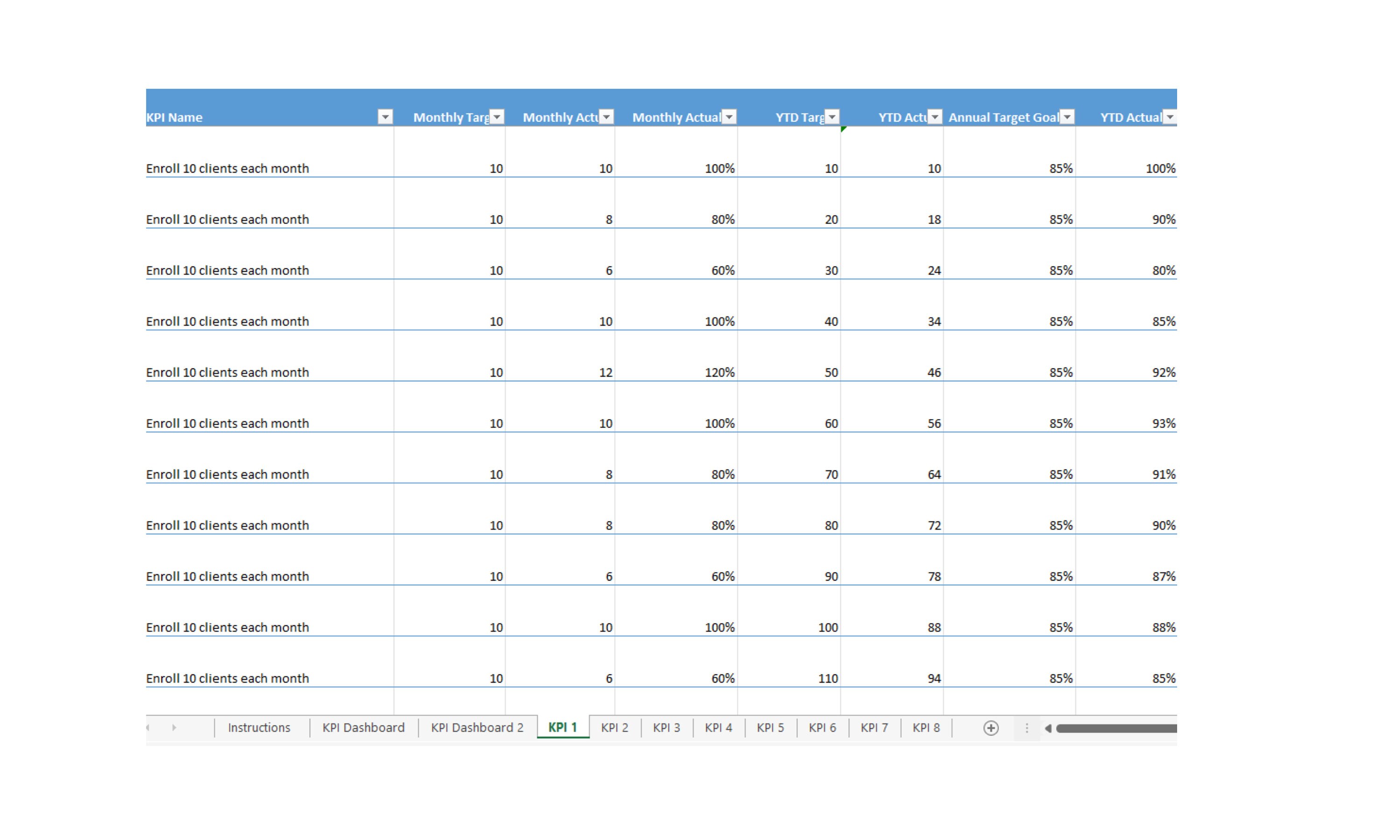
Task: Open the KPI Dashboard 2 sheet
Action: click(x=477, y=728)
